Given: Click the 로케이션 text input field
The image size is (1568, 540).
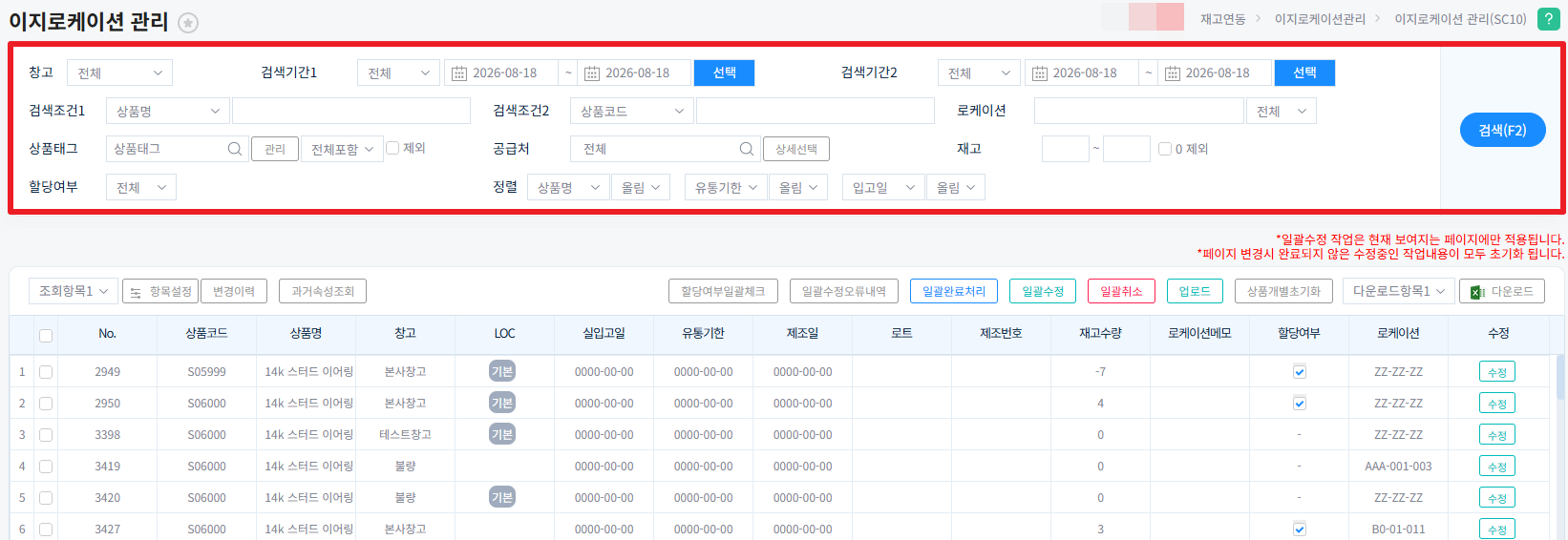Looking at the screenshot, I should coord(1138,111).
